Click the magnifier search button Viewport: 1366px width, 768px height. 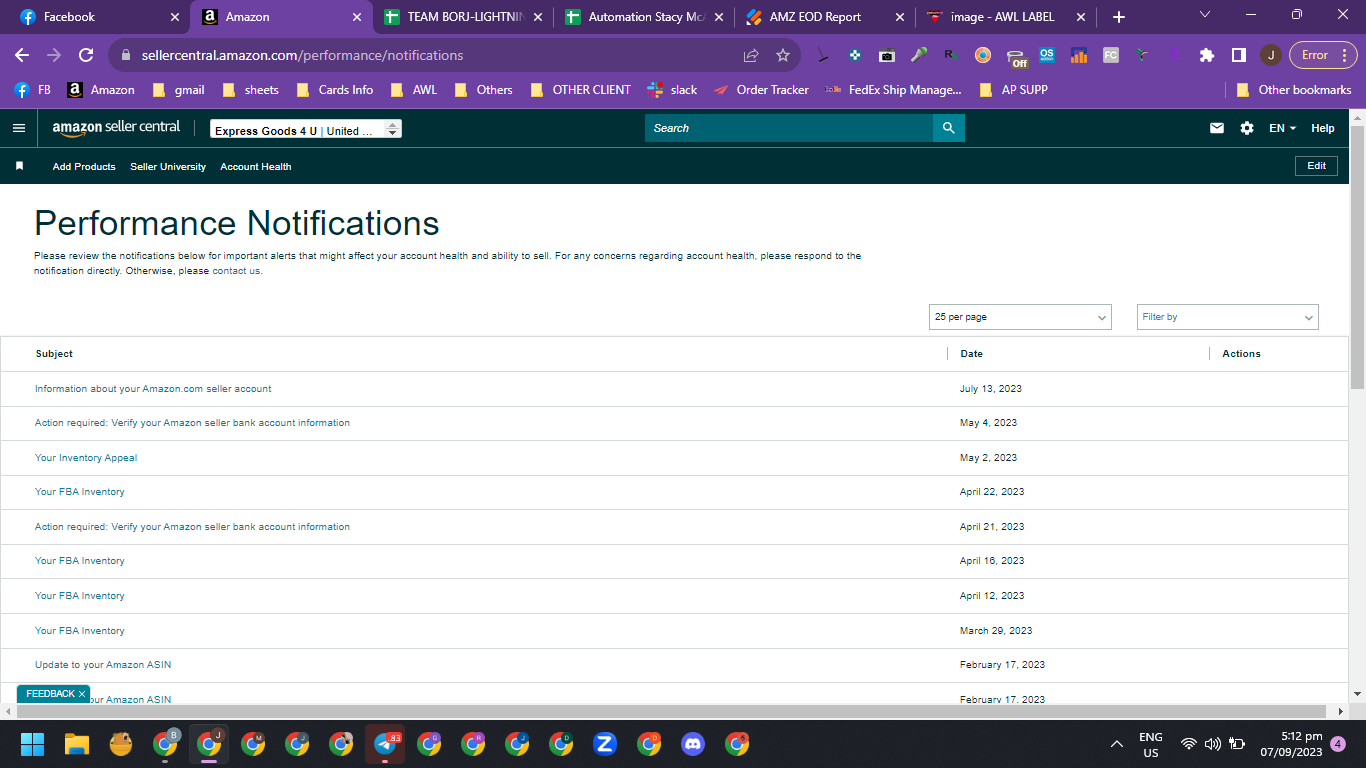[x=948, y=128]
